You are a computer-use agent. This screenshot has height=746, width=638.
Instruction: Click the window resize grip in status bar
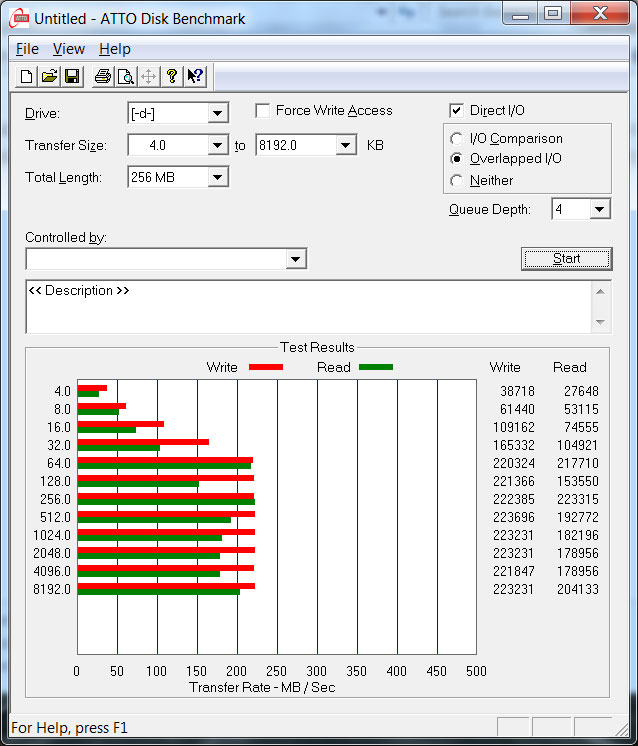click(x=621, y=729)
